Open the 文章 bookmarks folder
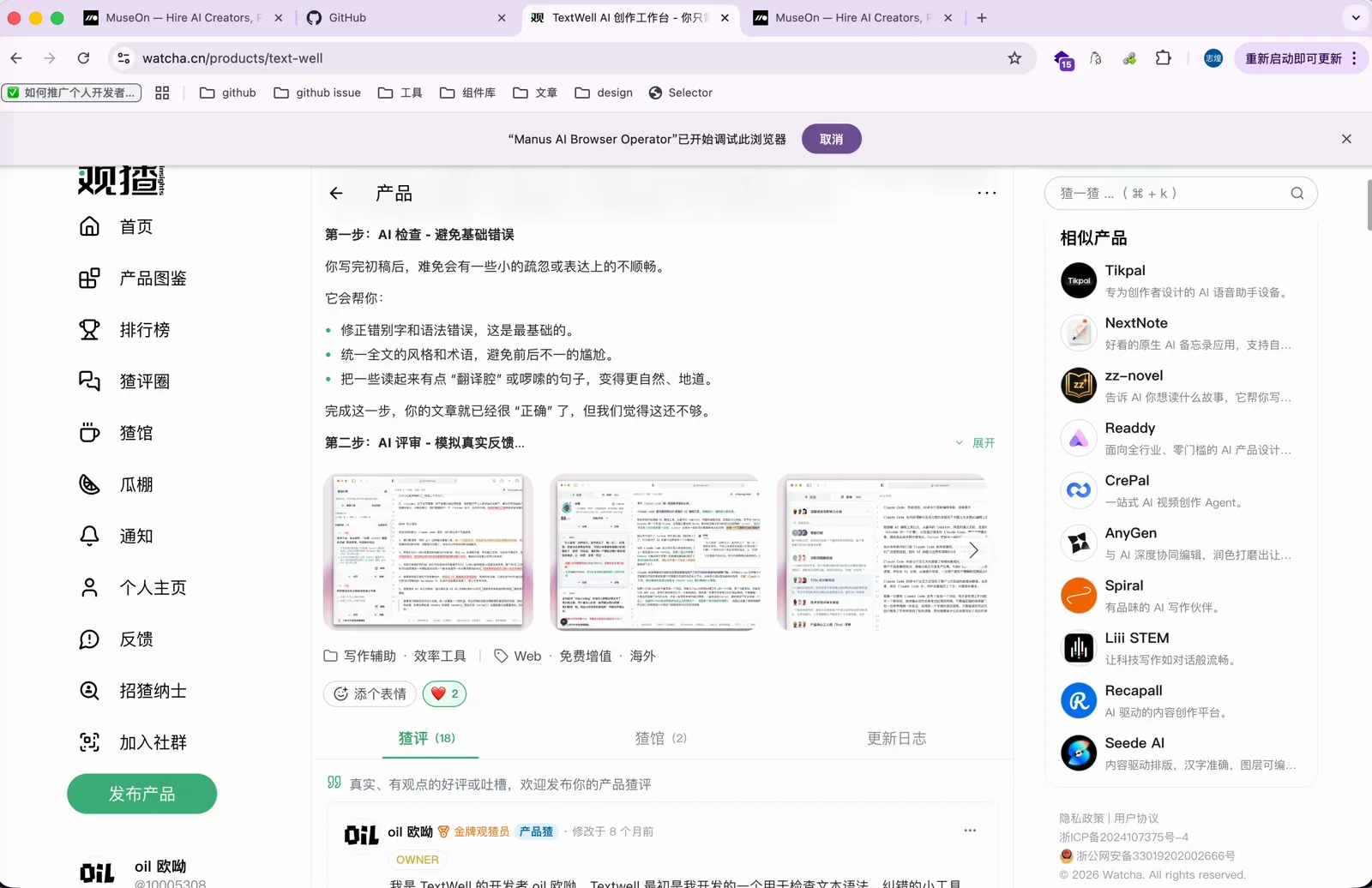Image resolution: width=1372 pixels, height=888 pixels. click(x=535, y=93)
